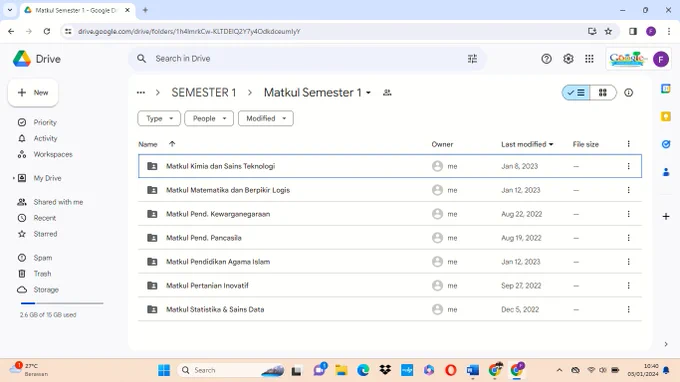Viewport: 680px width, 382px height.
Task: Open more actions for Matkul Pendidikan Agama Islam
Action: click(x=628, y=261)
